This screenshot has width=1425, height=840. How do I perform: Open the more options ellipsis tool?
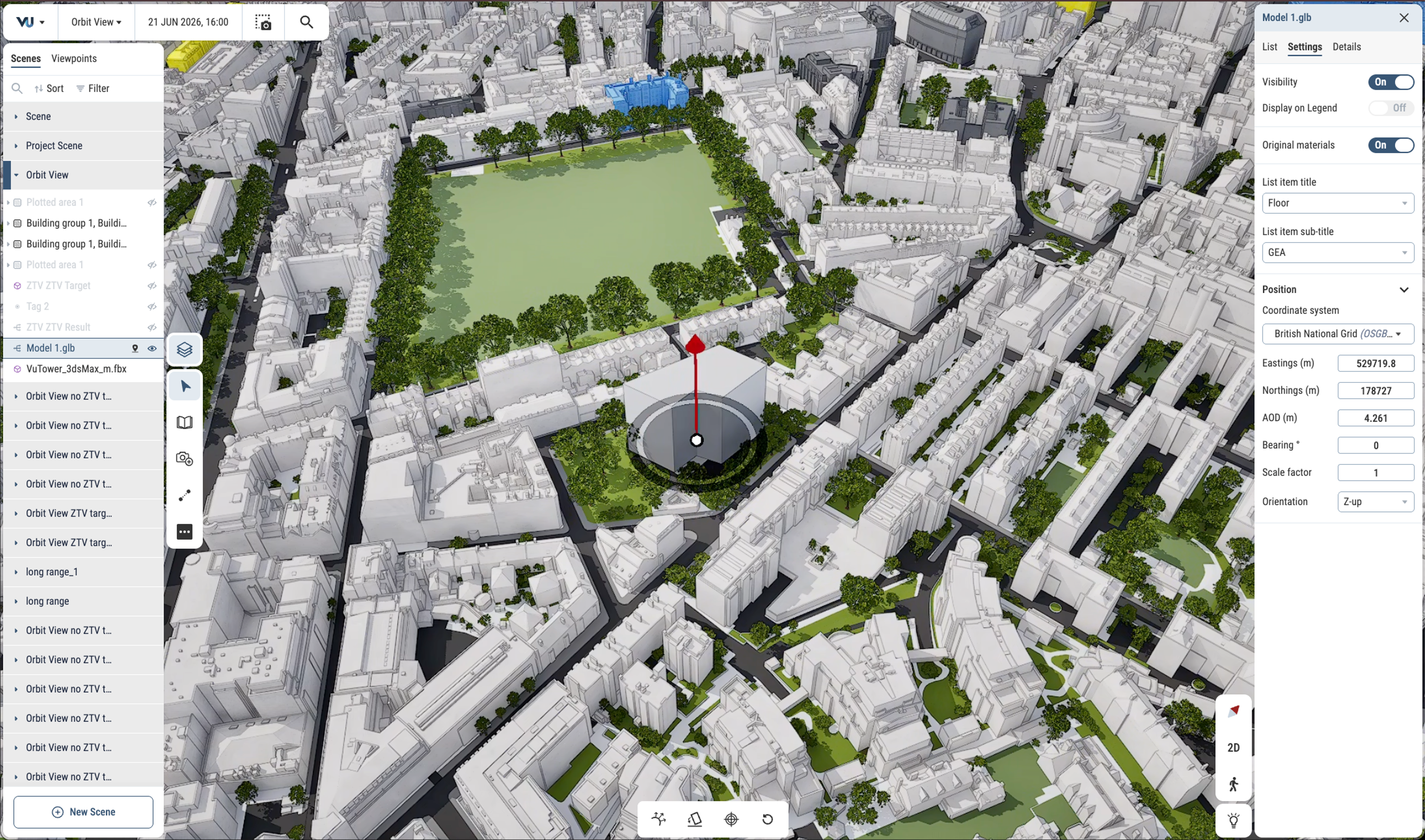[184, 532]
